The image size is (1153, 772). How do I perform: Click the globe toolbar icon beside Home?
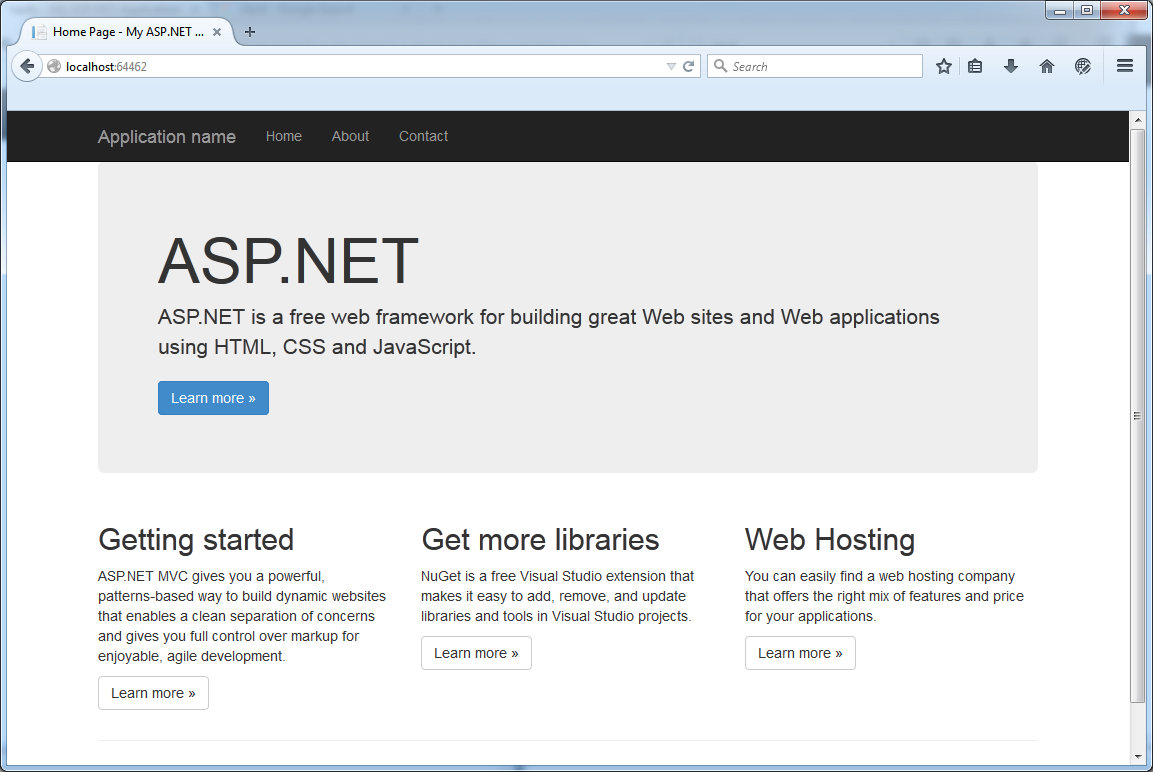tap(1083, 66)
